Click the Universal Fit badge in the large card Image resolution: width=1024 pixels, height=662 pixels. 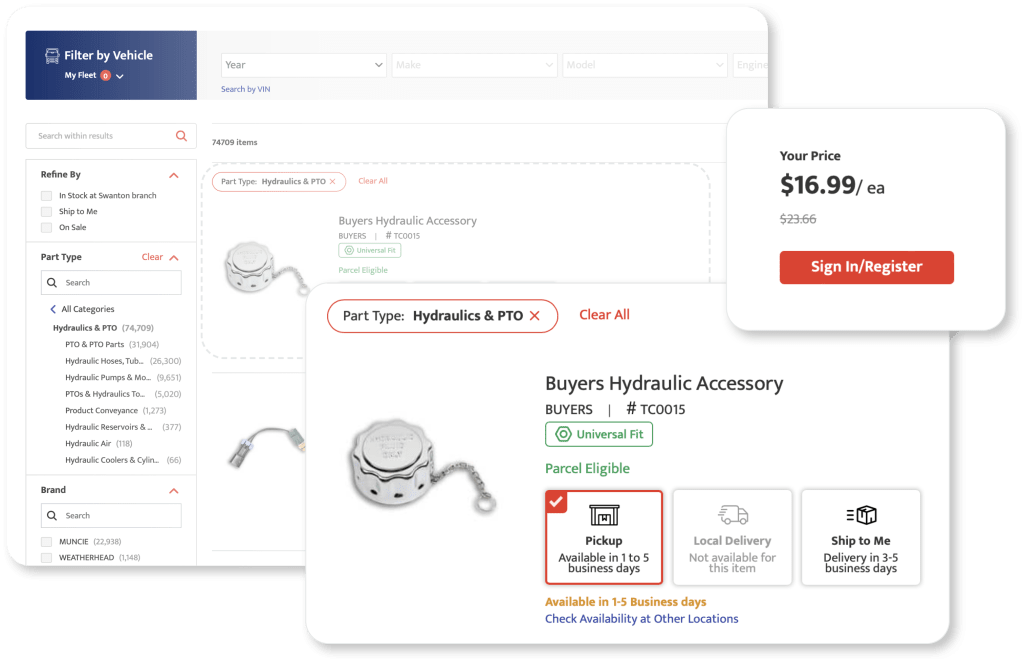pos(599,434)
